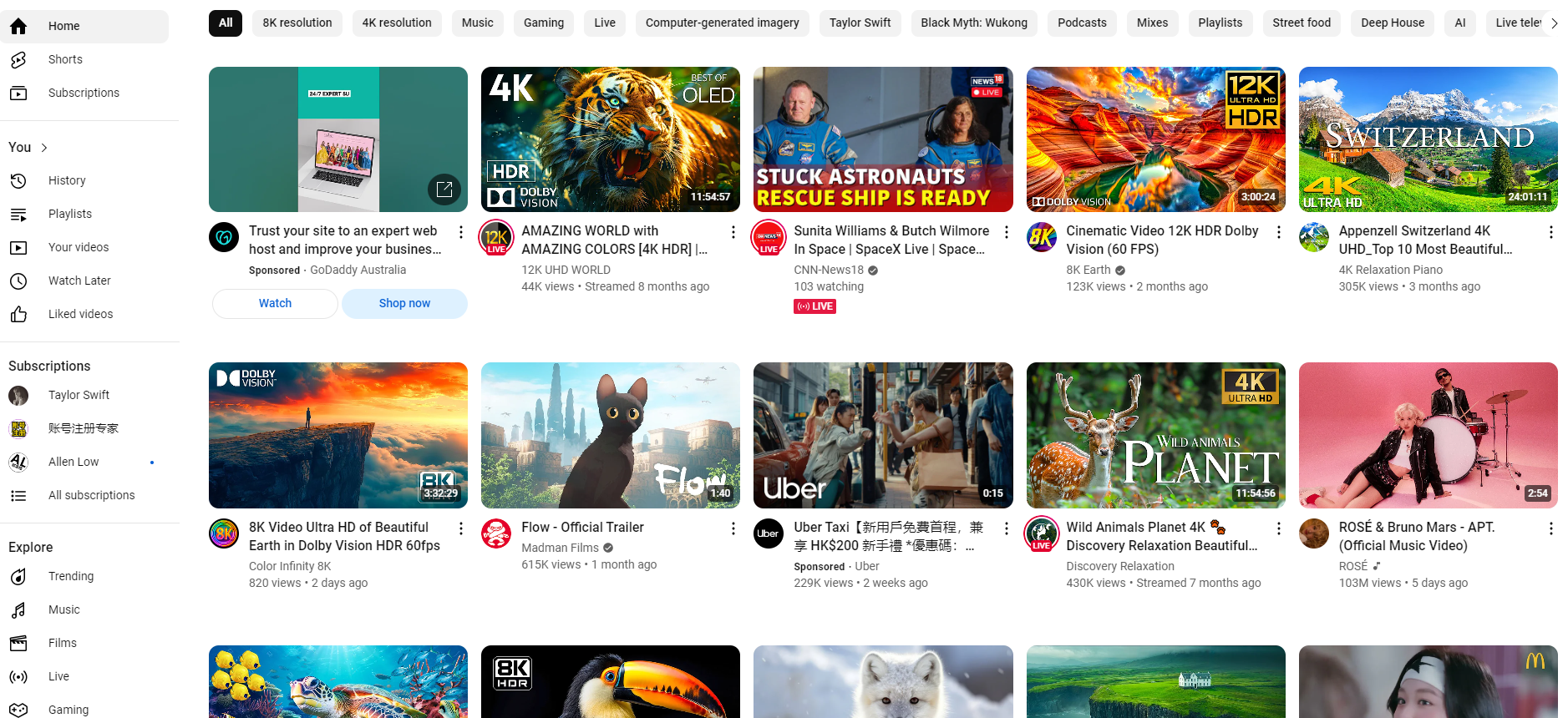Filter by Deep House chip
1568x718 pixels.
coord(1393,23)
